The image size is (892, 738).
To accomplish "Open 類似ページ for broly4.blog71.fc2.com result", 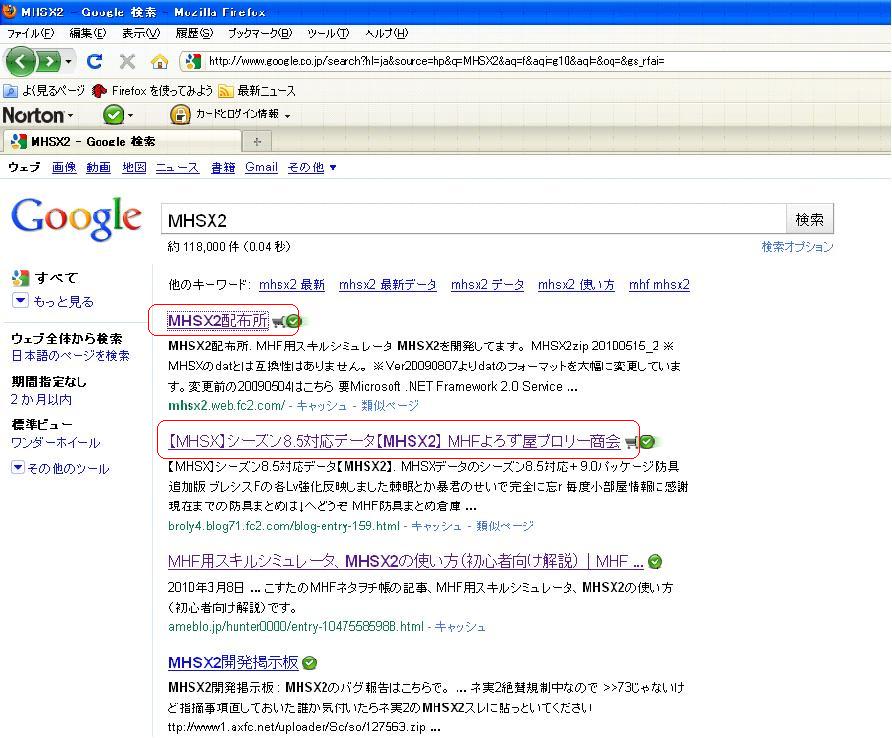I will click(x=505, y=526).
